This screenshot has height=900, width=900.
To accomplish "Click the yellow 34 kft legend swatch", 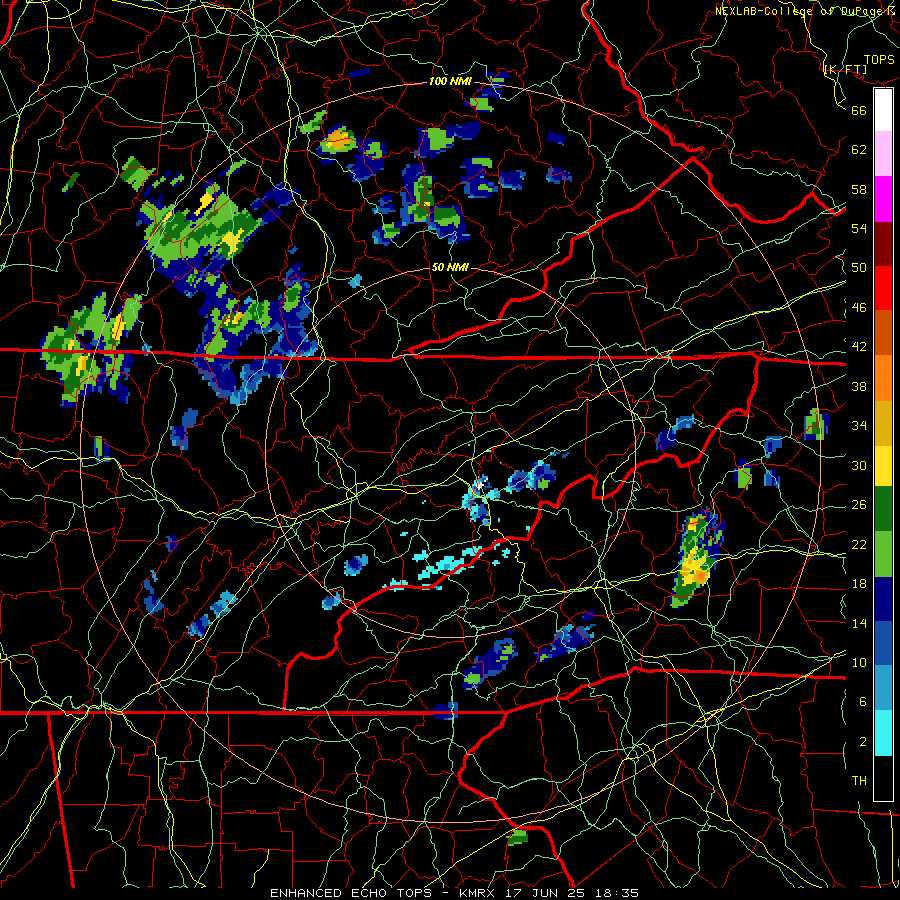I will (x=883, y=465).
